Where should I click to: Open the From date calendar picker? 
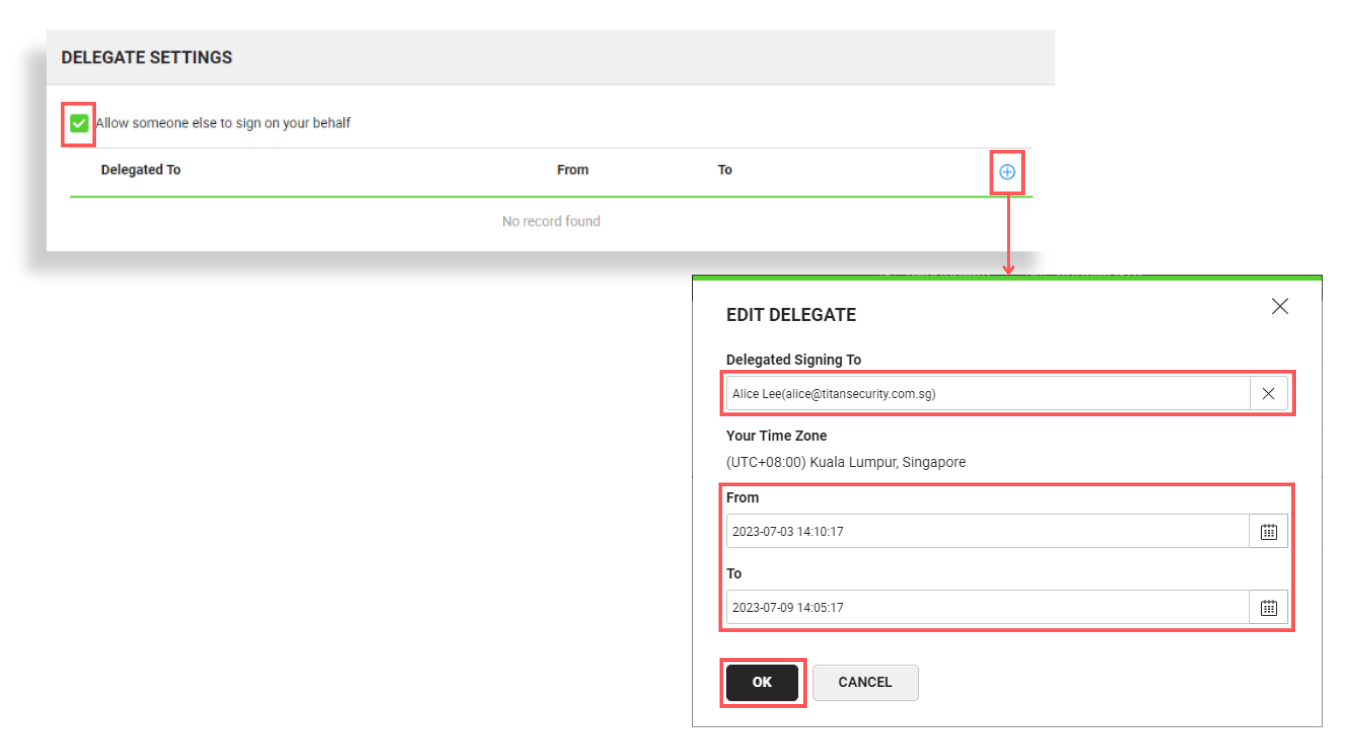pos(1268,531)
